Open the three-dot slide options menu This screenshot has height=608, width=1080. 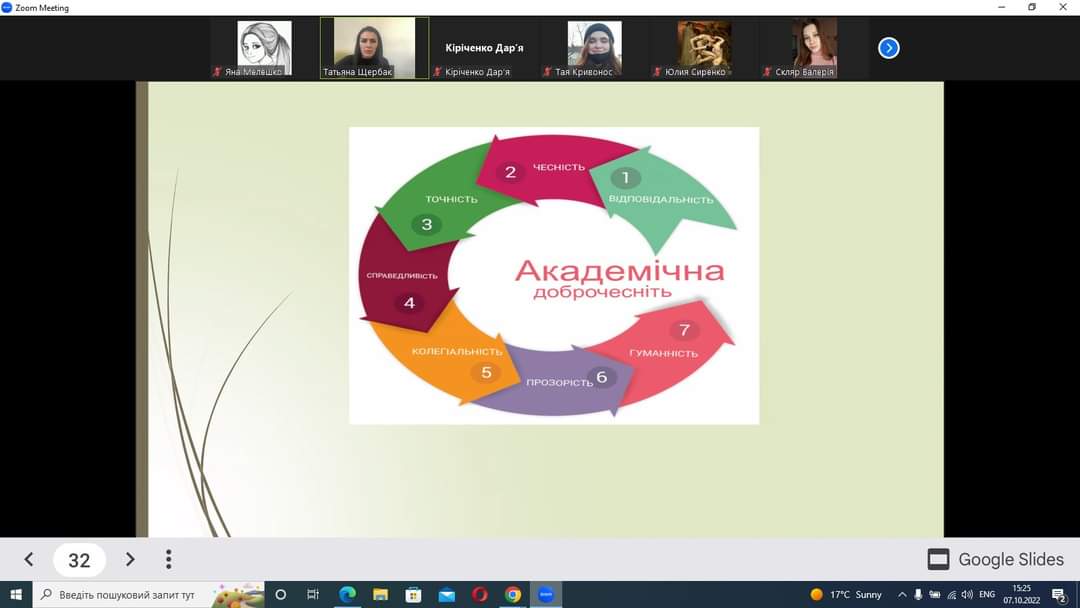click(x=168, y=560)
